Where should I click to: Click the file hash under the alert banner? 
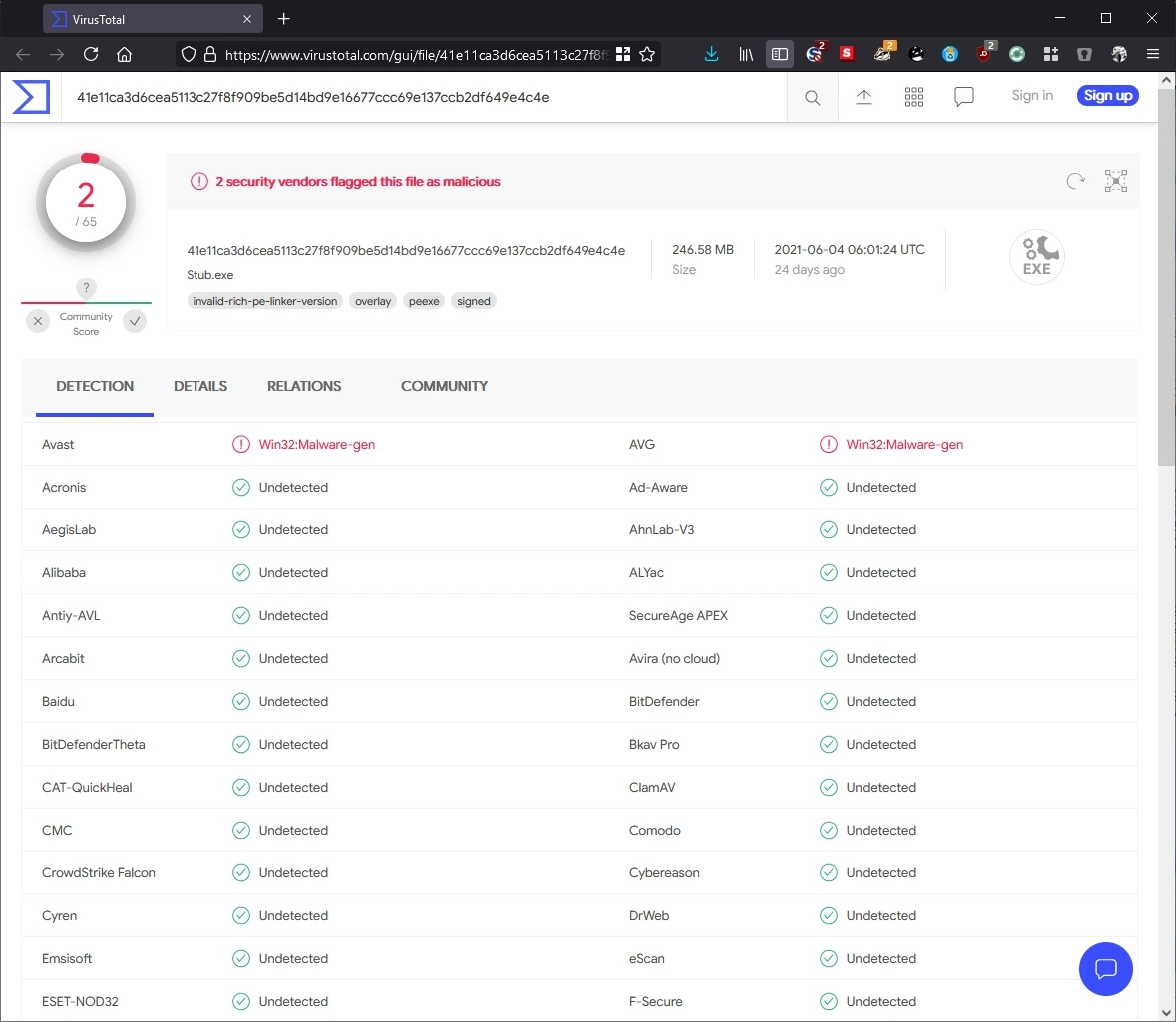pos(406,250)
